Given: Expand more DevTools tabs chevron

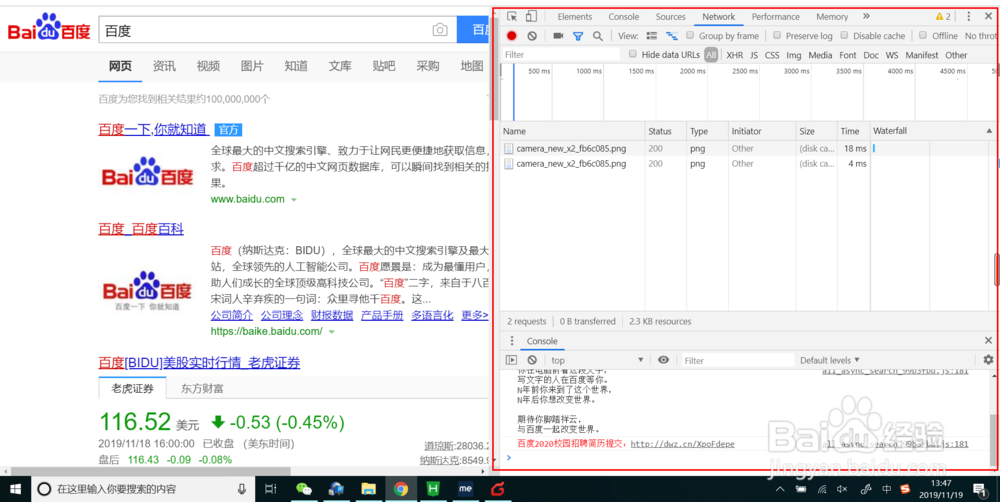Looking at the screenshot, I should pyautogui.click(x=866, y=17).
